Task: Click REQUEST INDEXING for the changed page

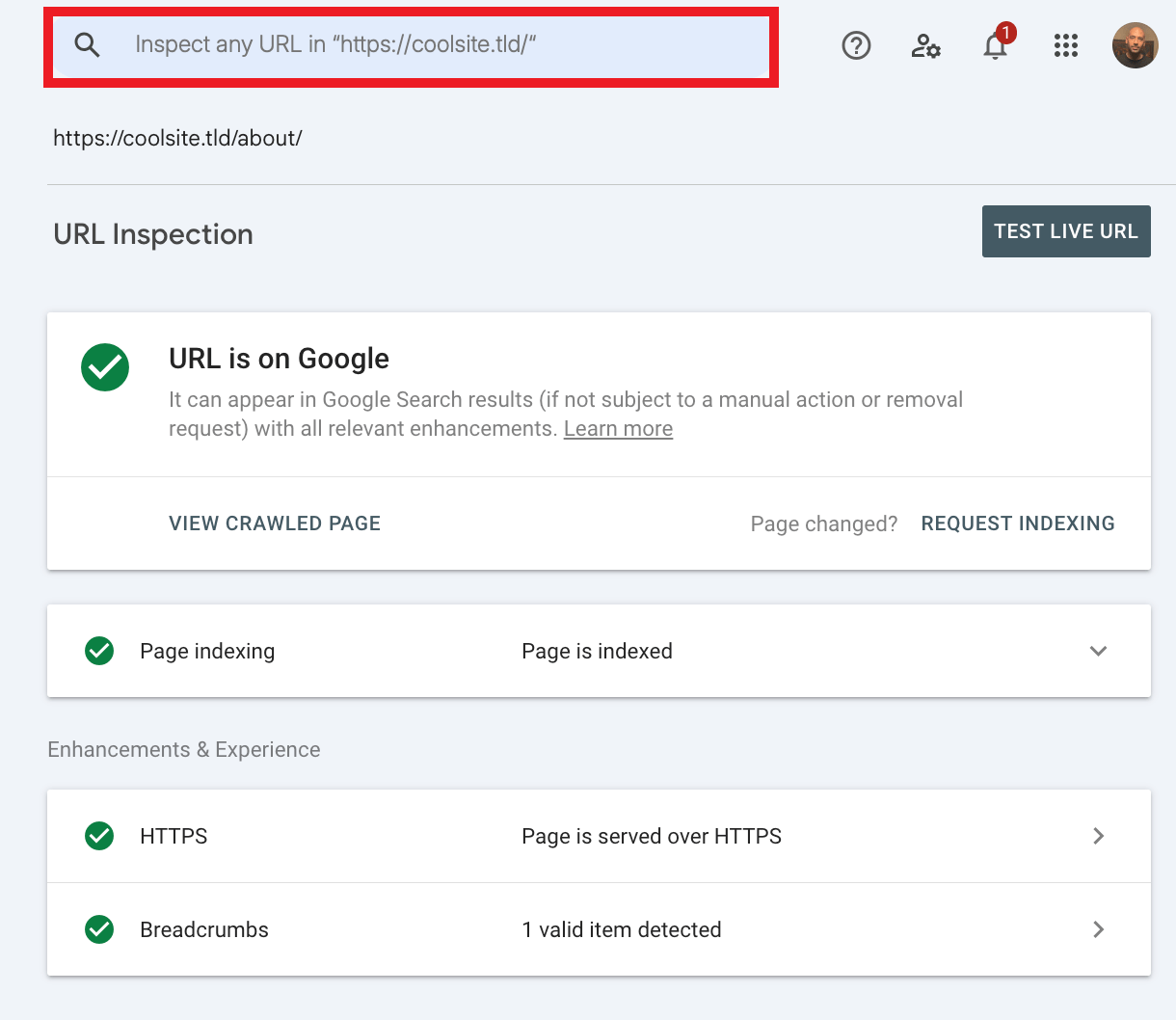Action: [1017, 523]
